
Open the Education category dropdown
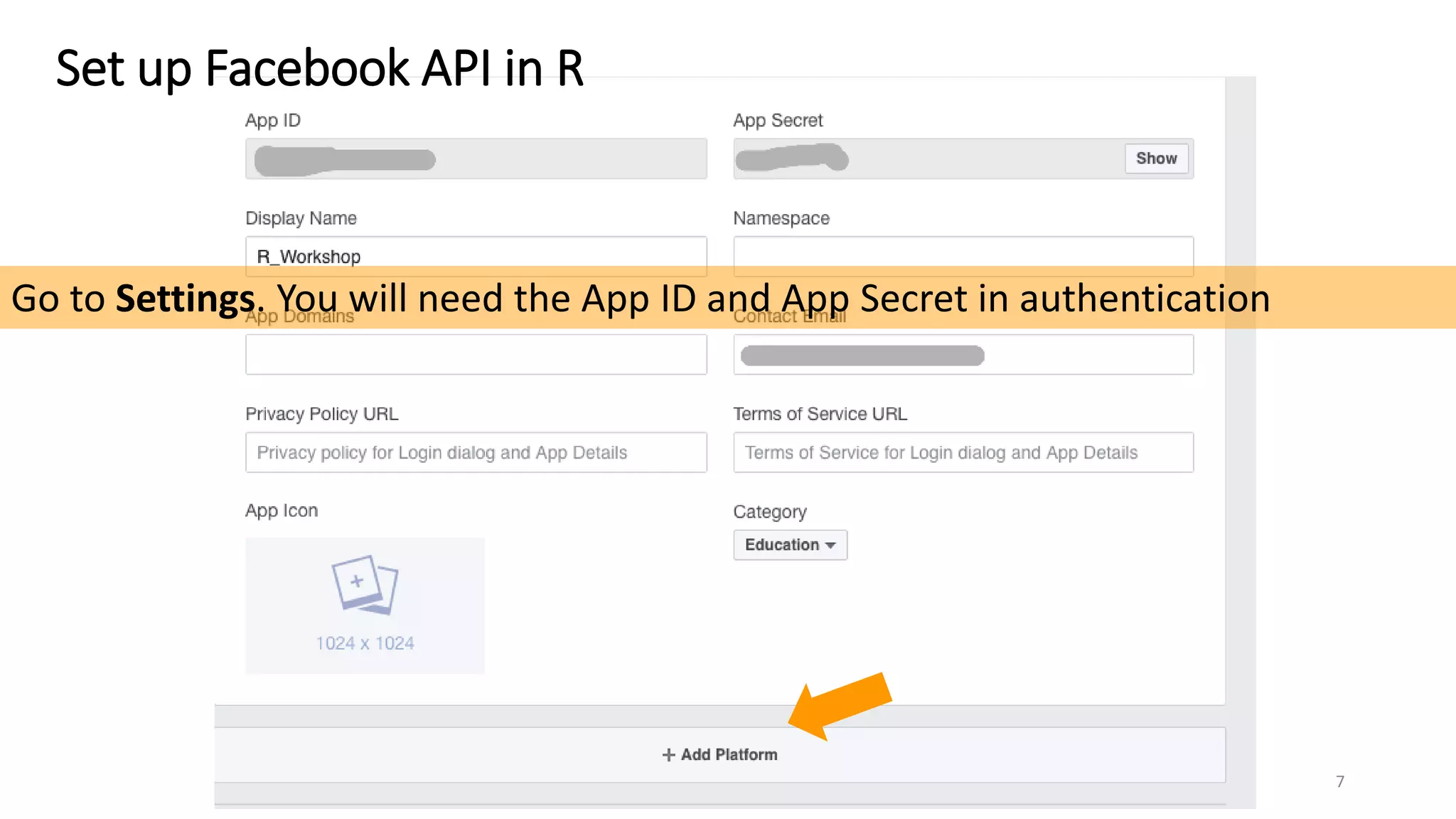[x=790, y=545]
